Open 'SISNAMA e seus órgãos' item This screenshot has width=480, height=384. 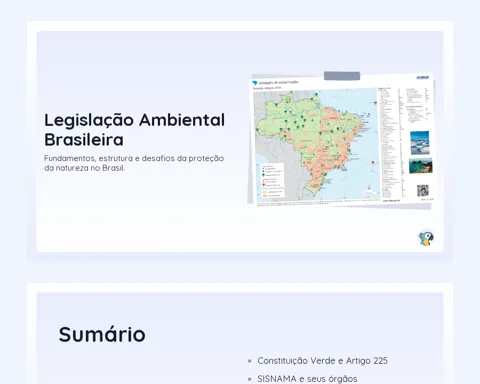click(x=307, y=379)
